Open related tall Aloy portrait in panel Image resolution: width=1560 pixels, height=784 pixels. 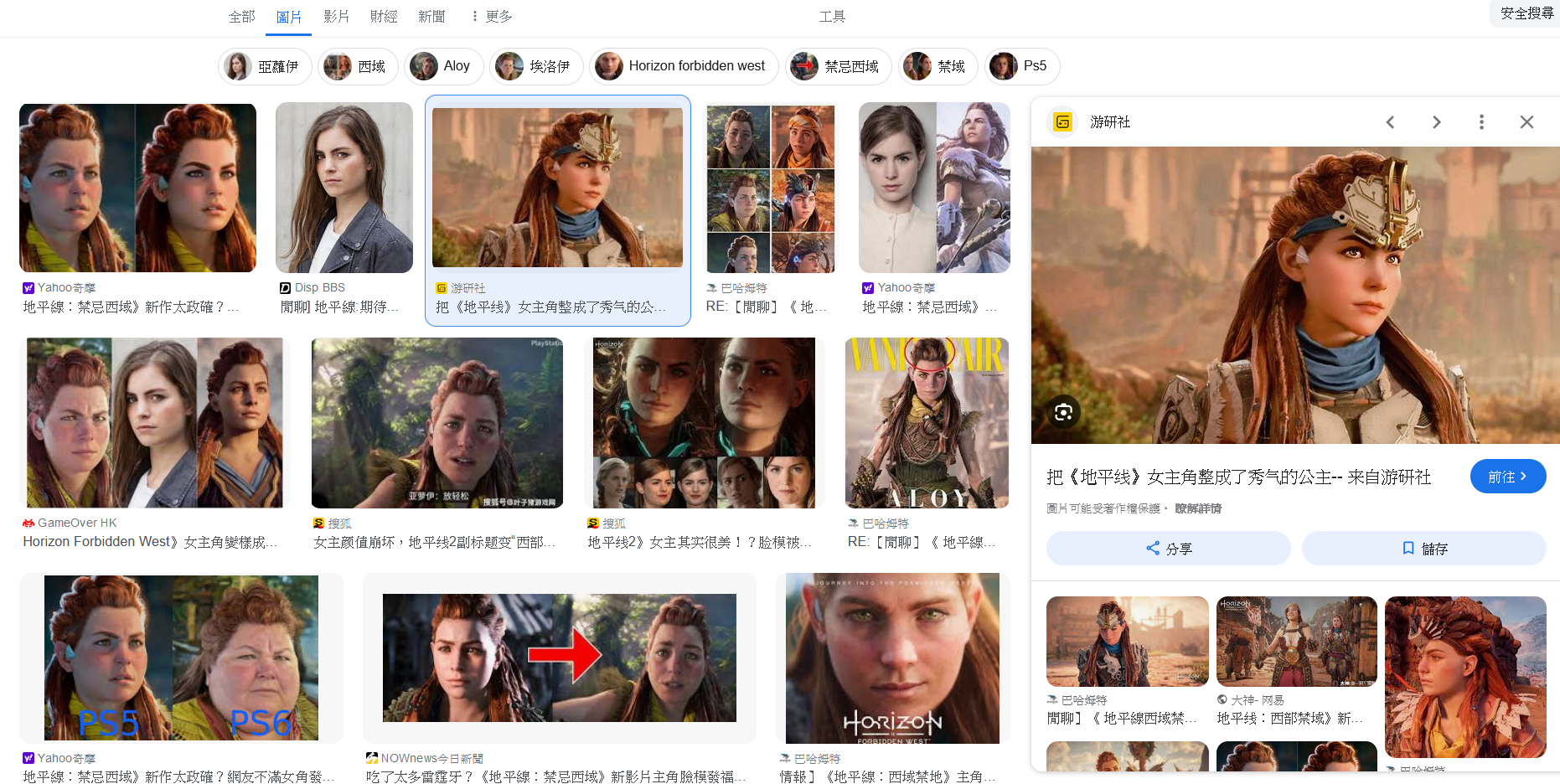pyautogui.click(x=1465, y=677)
